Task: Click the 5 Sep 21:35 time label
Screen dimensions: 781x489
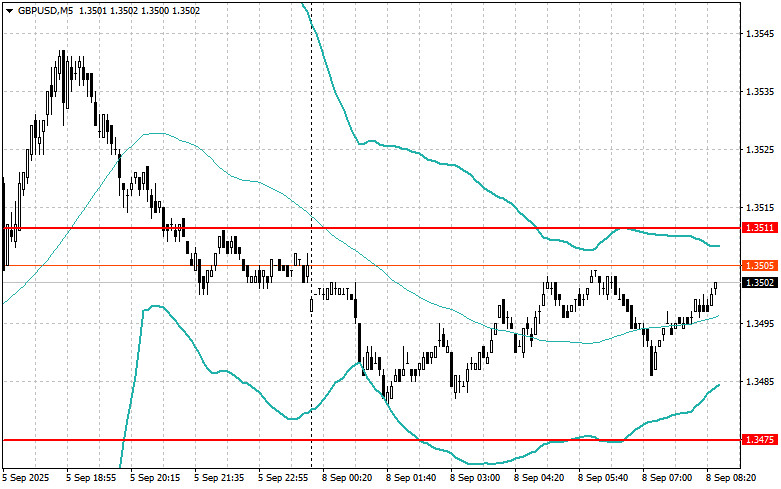Action: [219, 478]
